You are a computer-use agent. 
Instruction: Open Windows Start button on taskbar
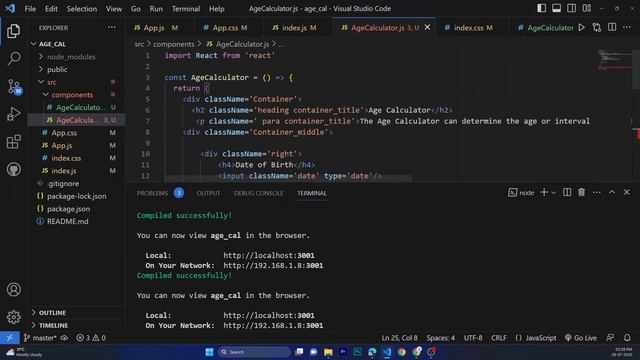(209, 352)
